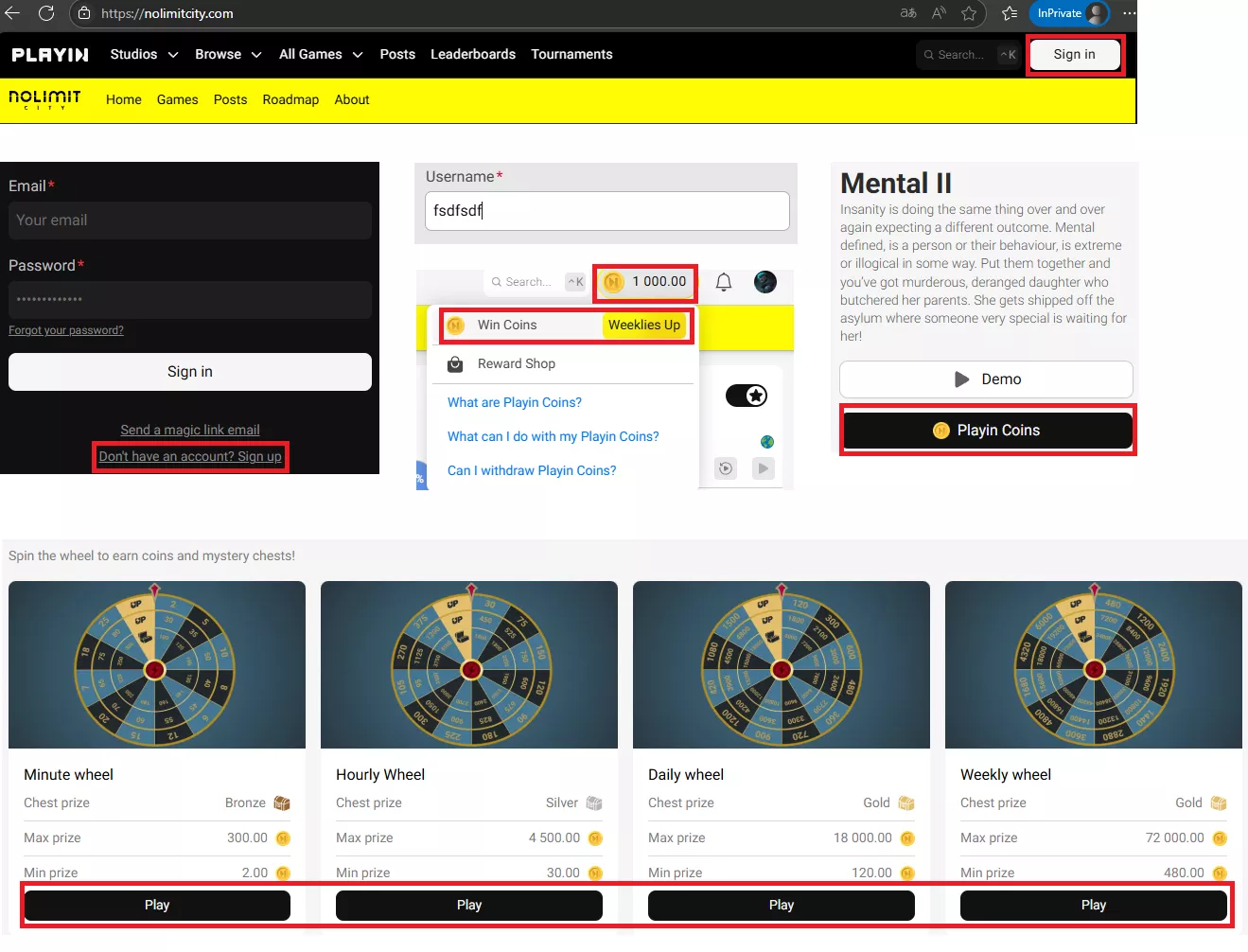
Task: Expand the Studios dropdown
Action: [x=144, y=55]
